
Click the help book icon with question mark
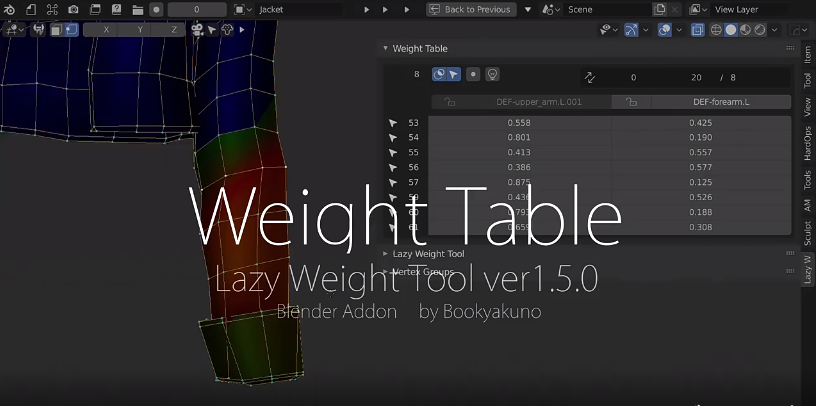pyautogui.click(x=116, y=9)
